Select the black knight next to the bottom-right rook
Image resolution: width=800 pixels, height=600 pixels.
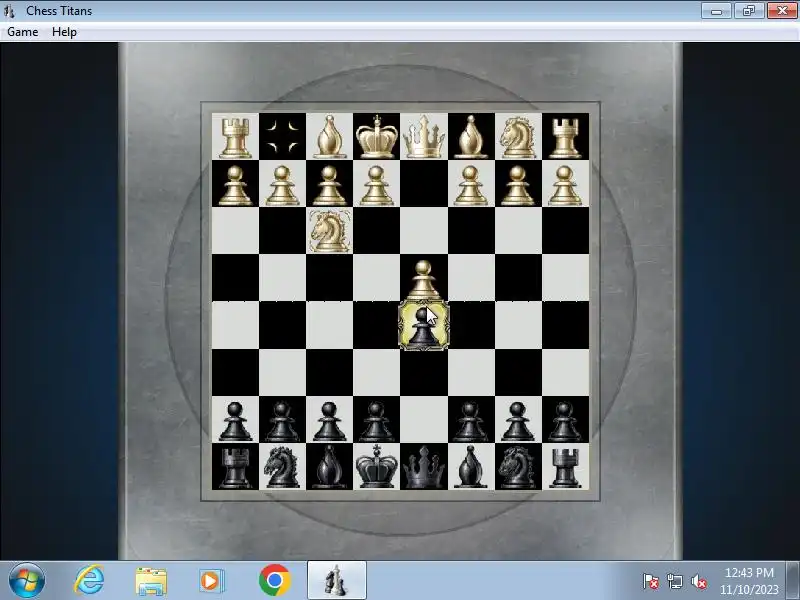pos(517,466)
